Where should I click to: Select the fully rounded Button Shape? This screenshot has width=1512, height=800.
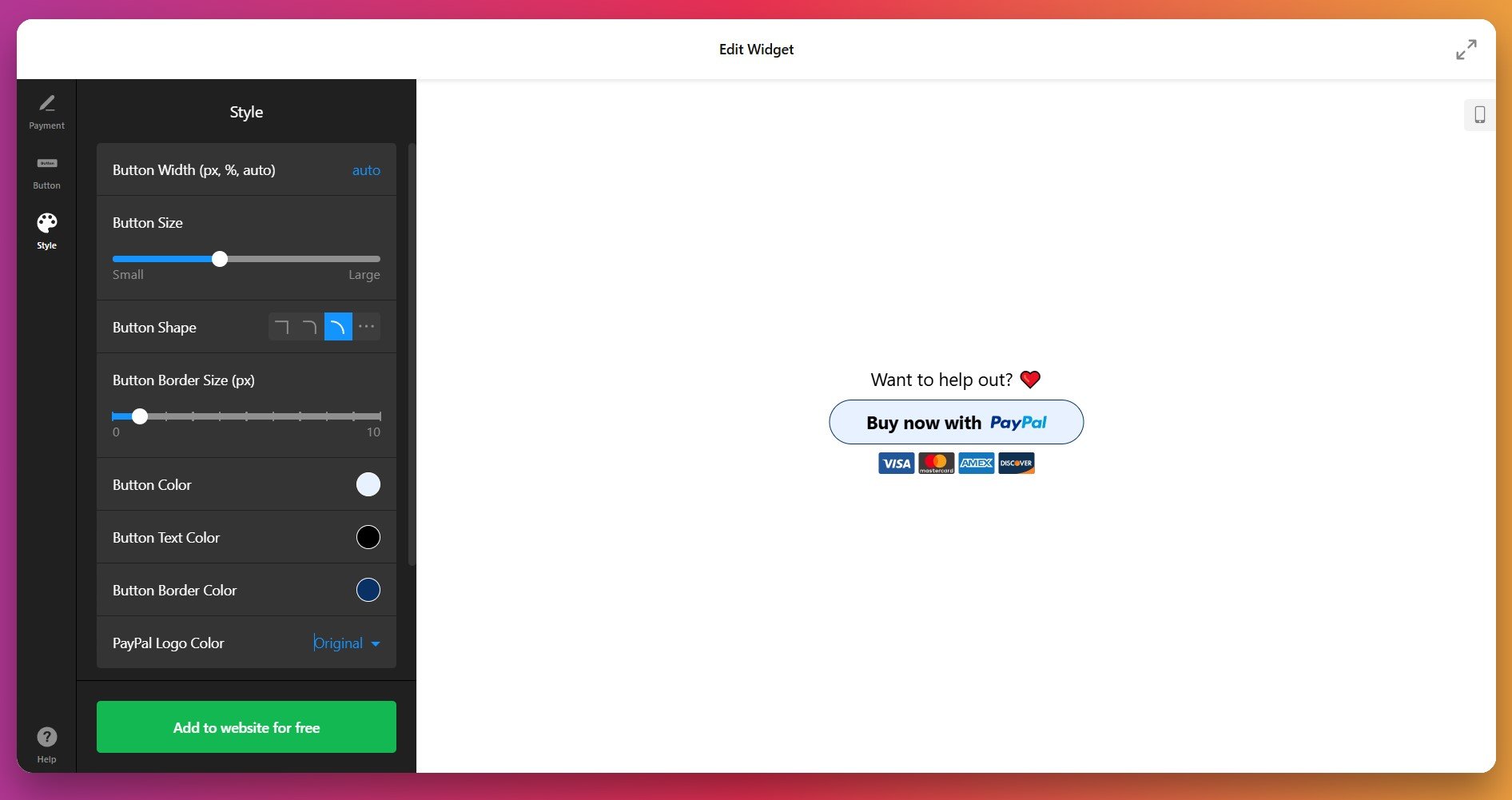(x=338, y=326)
